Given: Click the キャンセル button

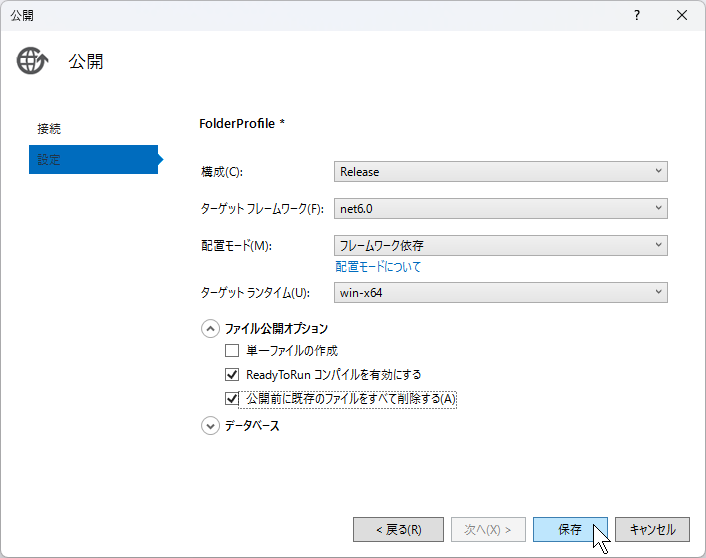Looking at the screenshot, I should click(652, 530).
